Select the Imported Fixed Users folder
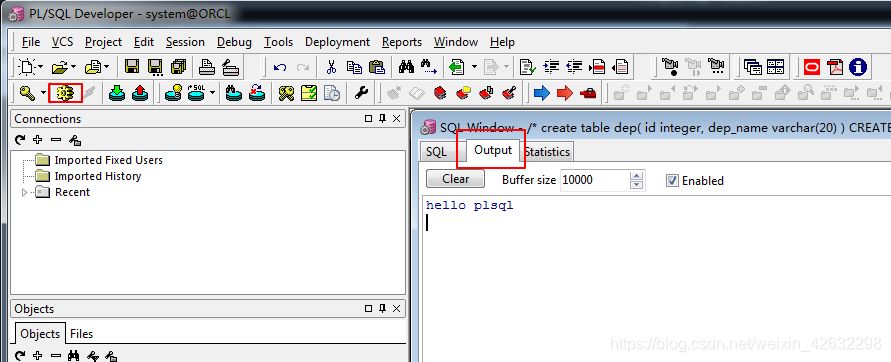891x362 pixels. coord(109,160)
